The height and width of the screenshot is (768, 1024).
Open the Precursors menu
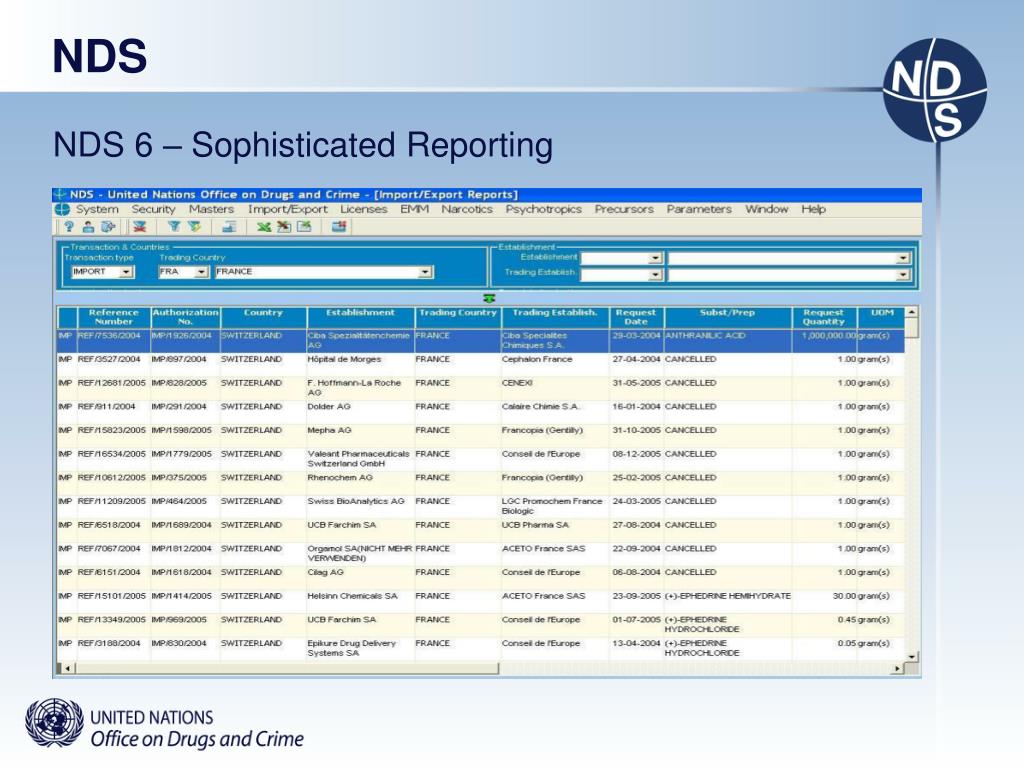point(624,209)
